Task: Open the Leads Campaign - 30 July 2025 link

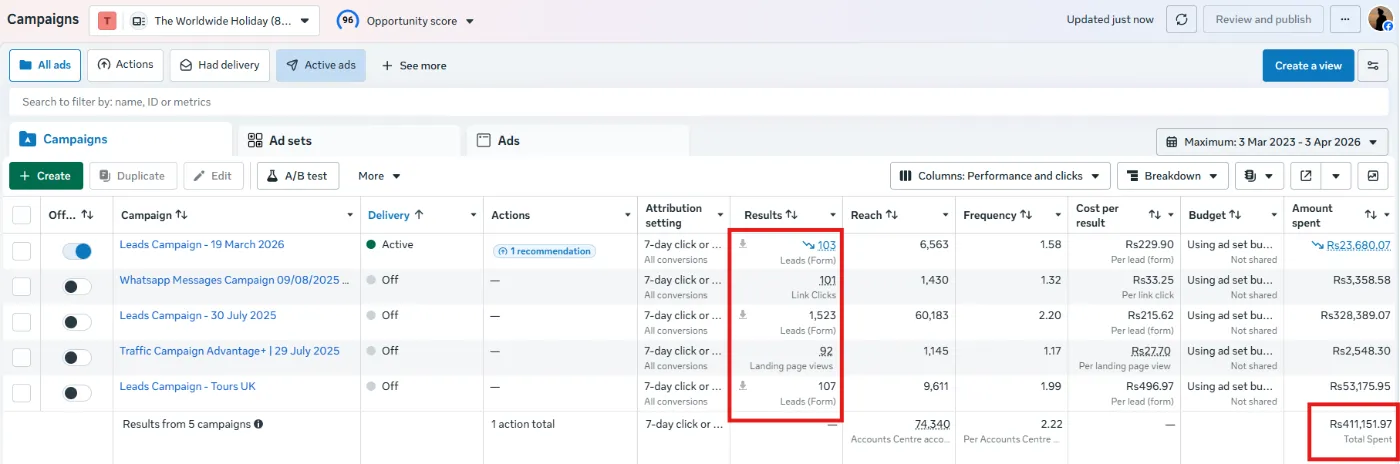Action: tap(198, 315)
